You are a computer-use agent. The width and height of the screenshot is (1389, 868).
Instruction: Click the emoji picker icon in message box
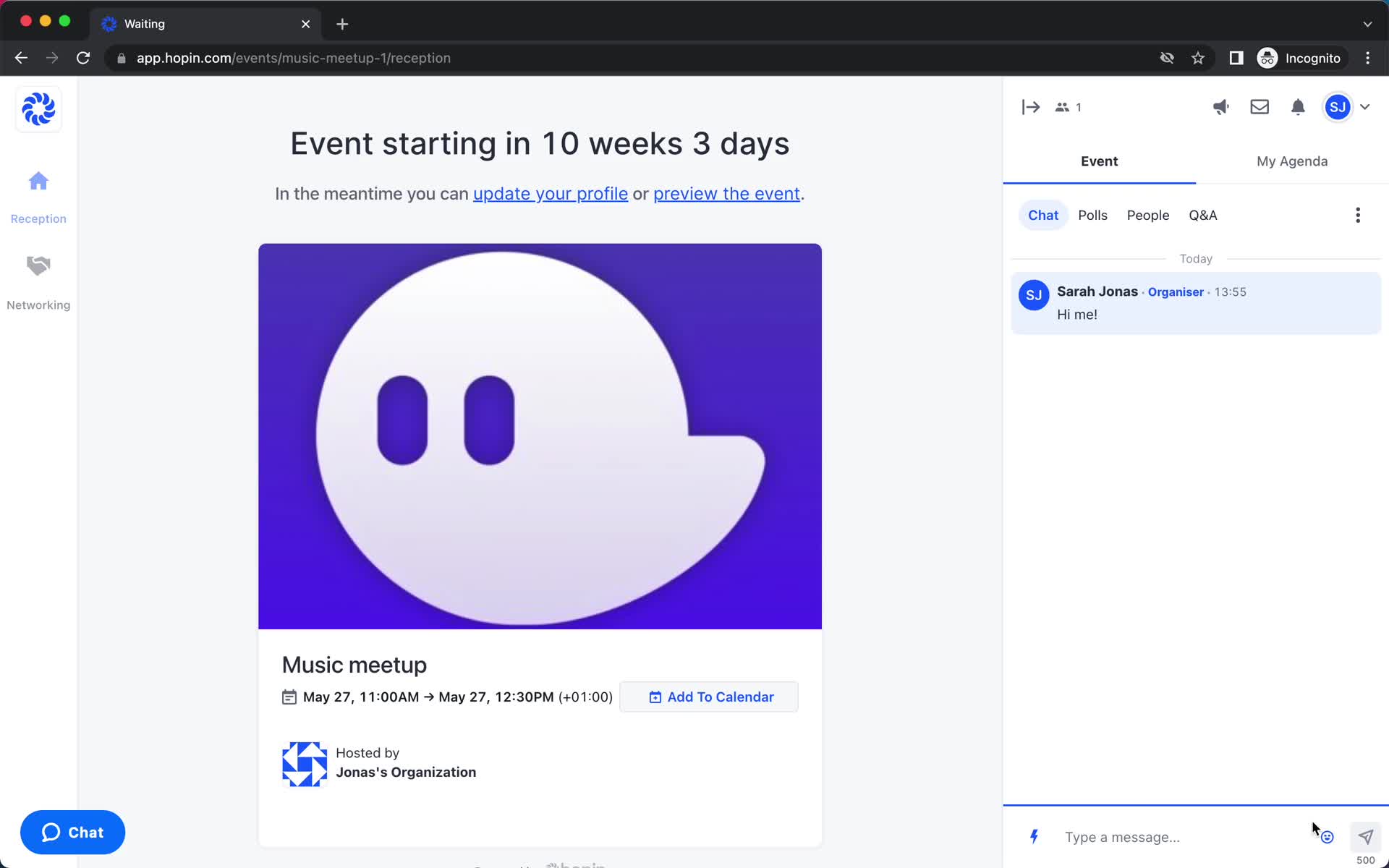pyautogui.click(x=1326, y=836)
